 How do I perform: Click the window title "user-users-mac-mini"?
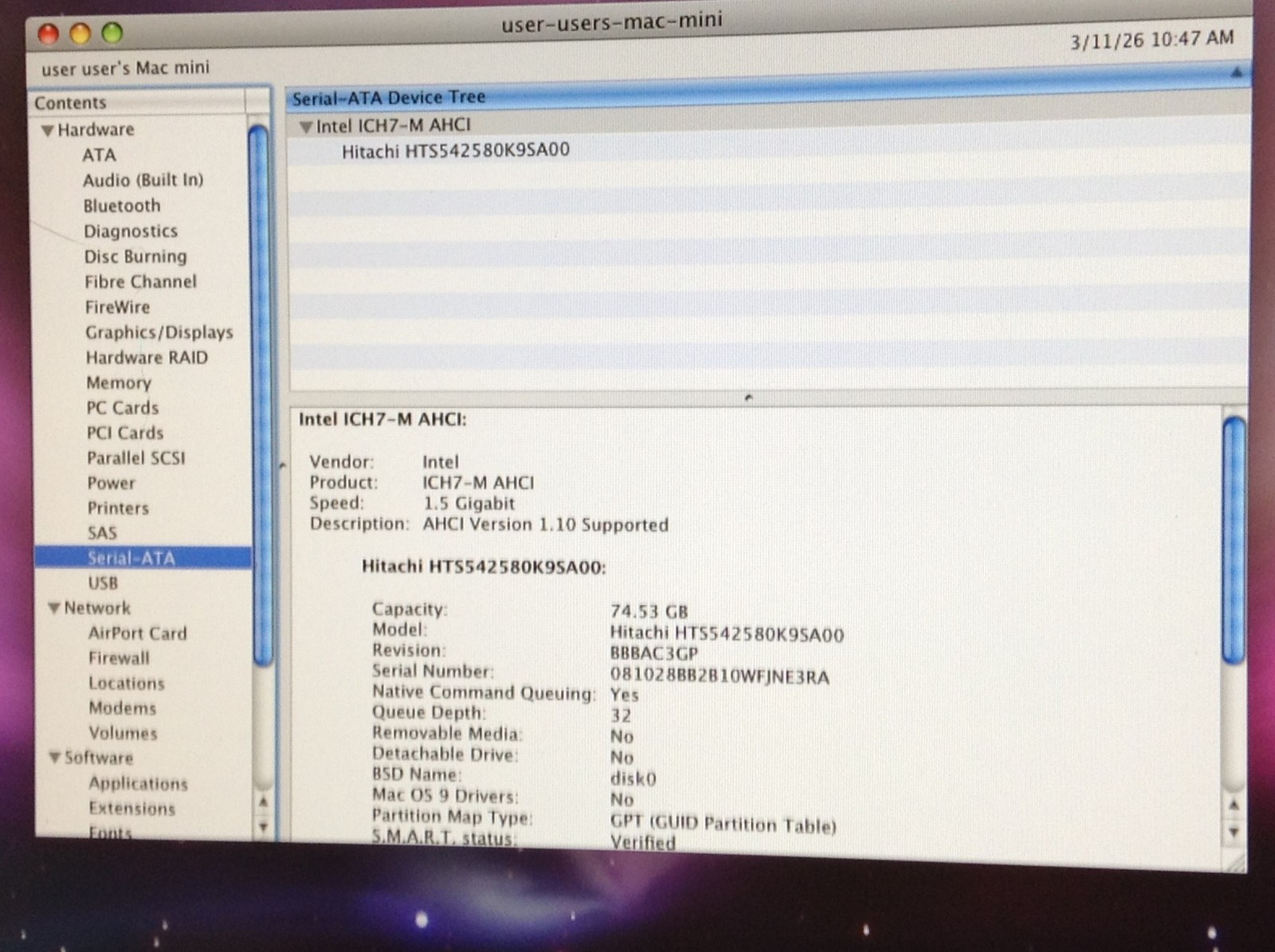tap(612, 21)
